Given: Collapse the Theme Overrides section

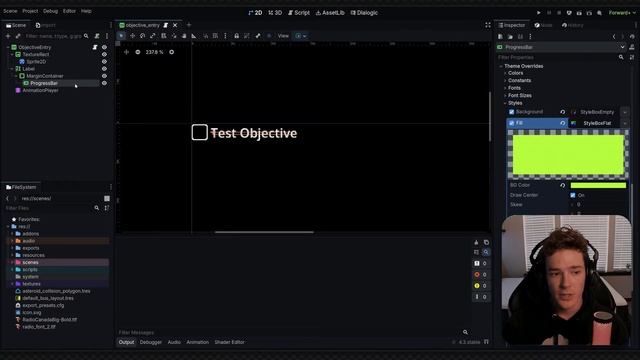Looking at the screenshot, I should [x=501, y=66].
